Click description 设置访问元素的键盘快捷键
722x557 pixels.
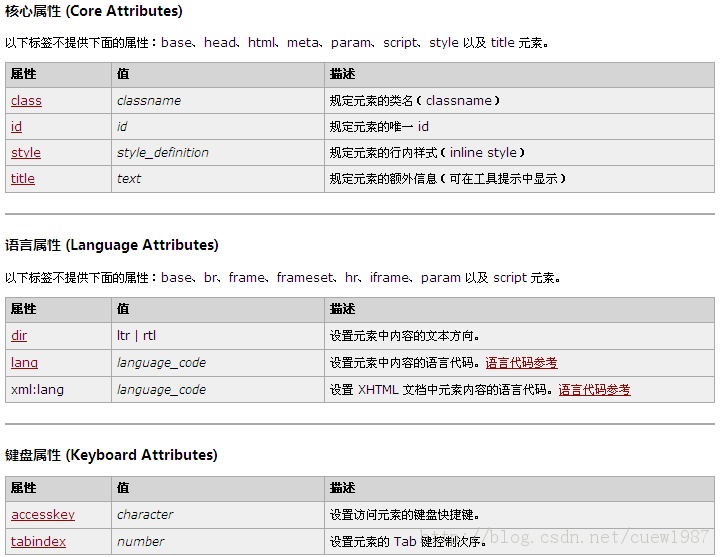click(x=405, y=515)
